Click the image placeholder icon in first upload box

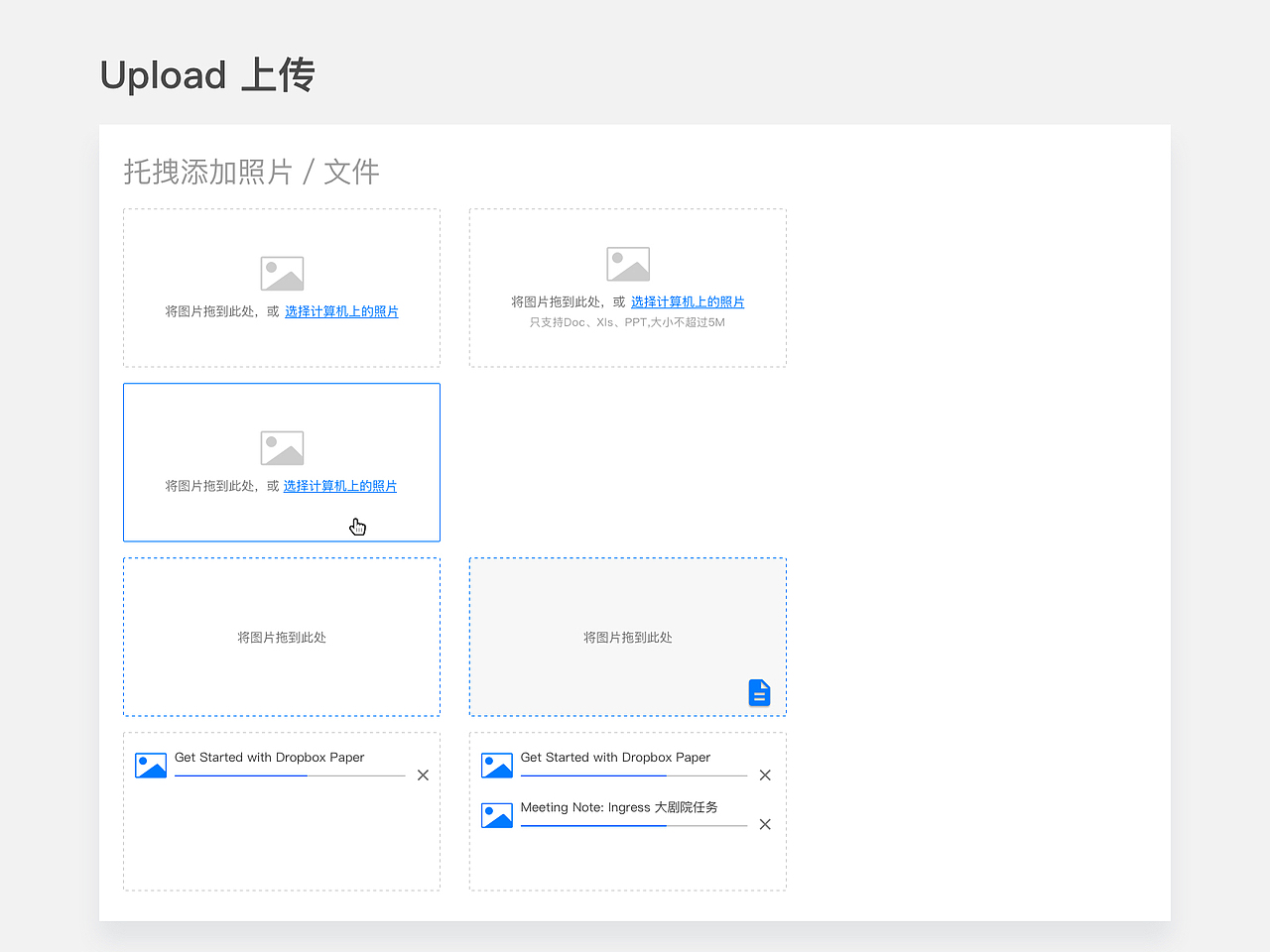pyautogui.click(x=281, y=272)
